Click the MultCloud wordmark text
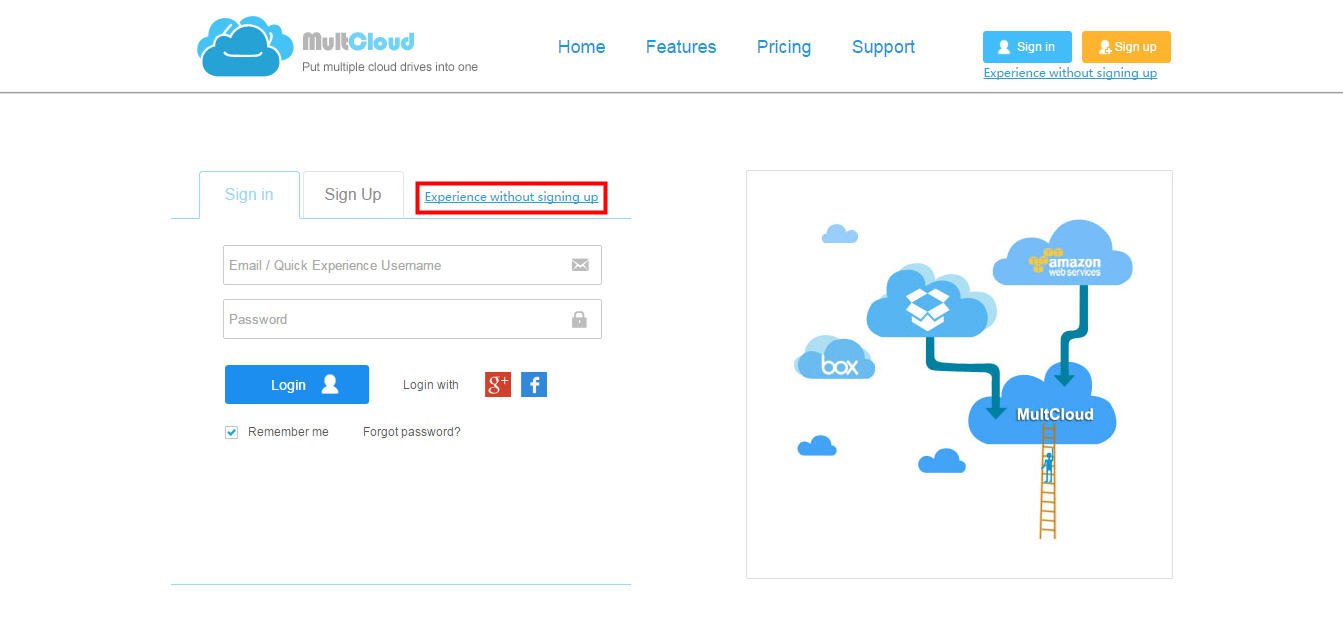 [x=358, y=42]
